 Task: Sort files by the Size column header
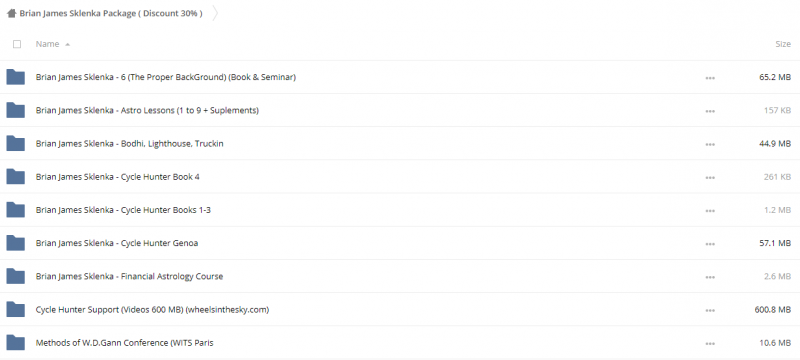coord(783,44)
